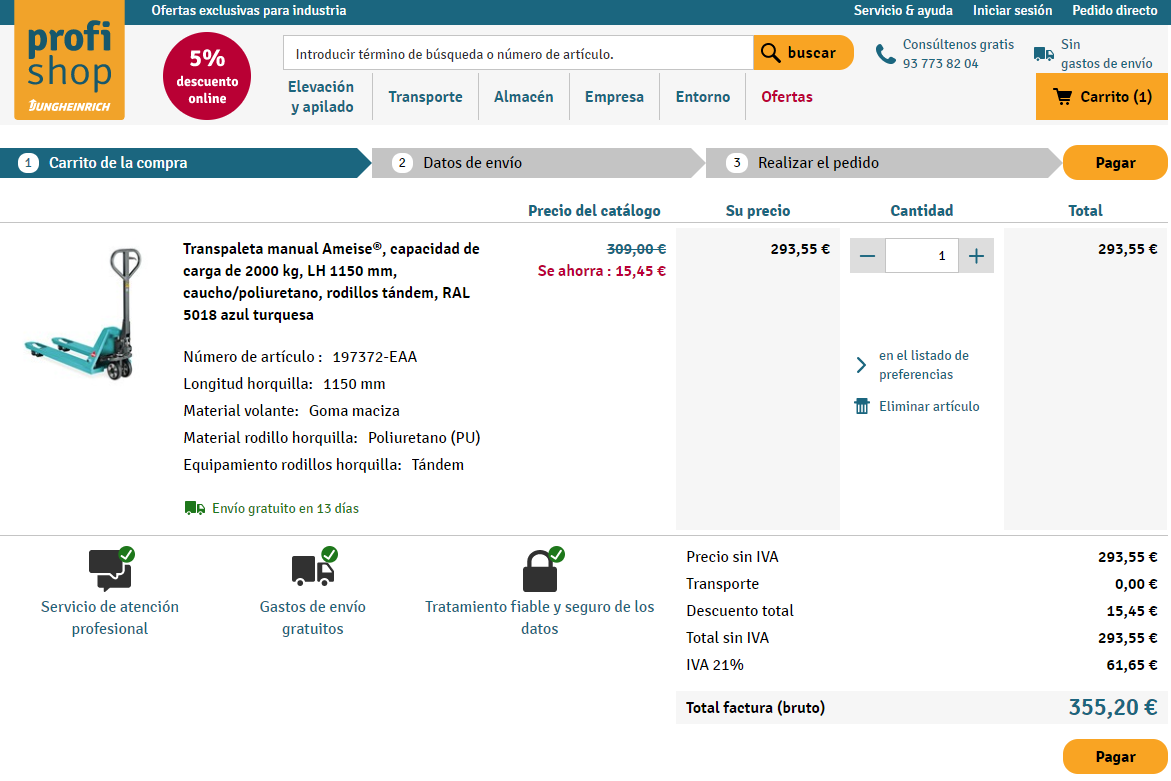Screen dimensions: 1171x781
Task: Click Longitud horquilla: 1150 mm line
Action: 285,384
